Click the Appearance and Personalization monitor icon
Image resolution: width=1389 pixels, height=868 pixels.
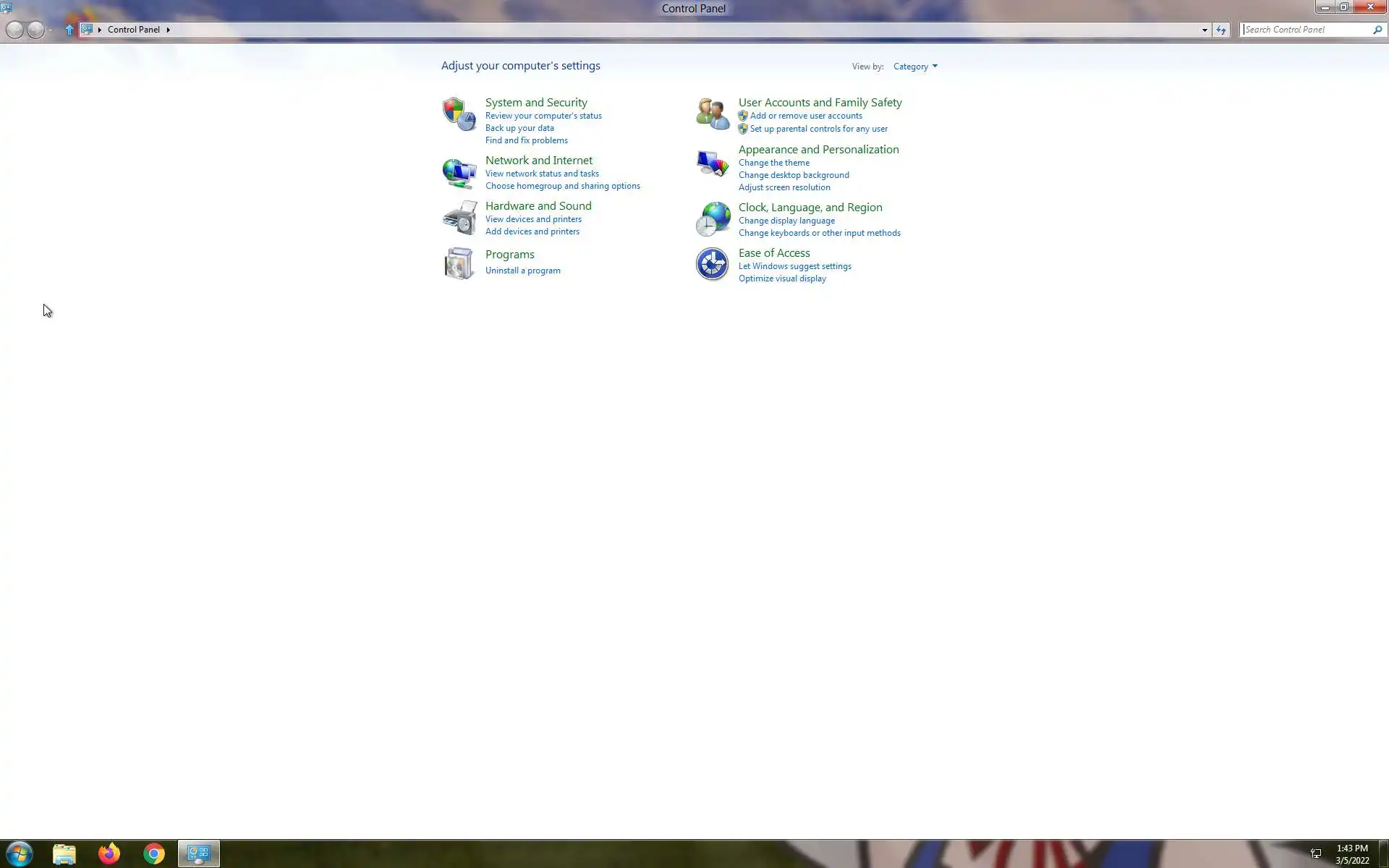click(712, 163)
